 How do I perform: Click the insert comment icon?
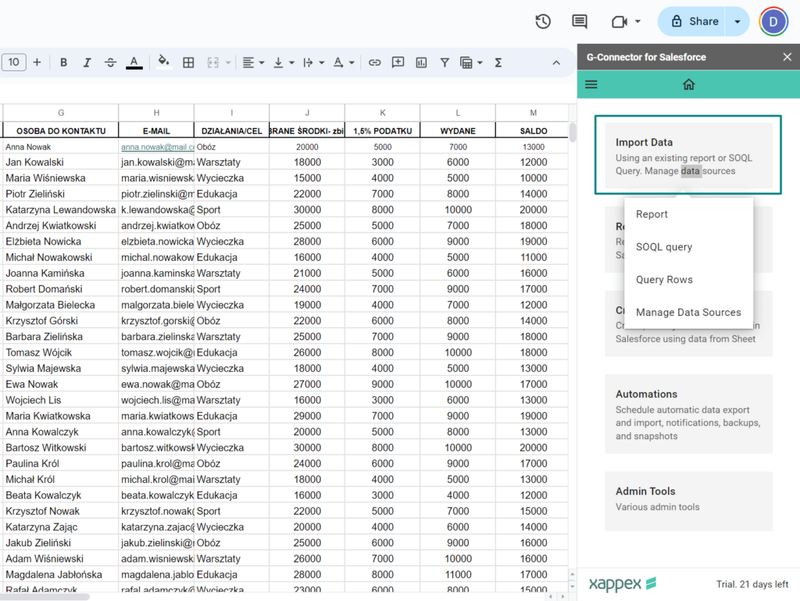pyautogui.click(x=398, y=62)
